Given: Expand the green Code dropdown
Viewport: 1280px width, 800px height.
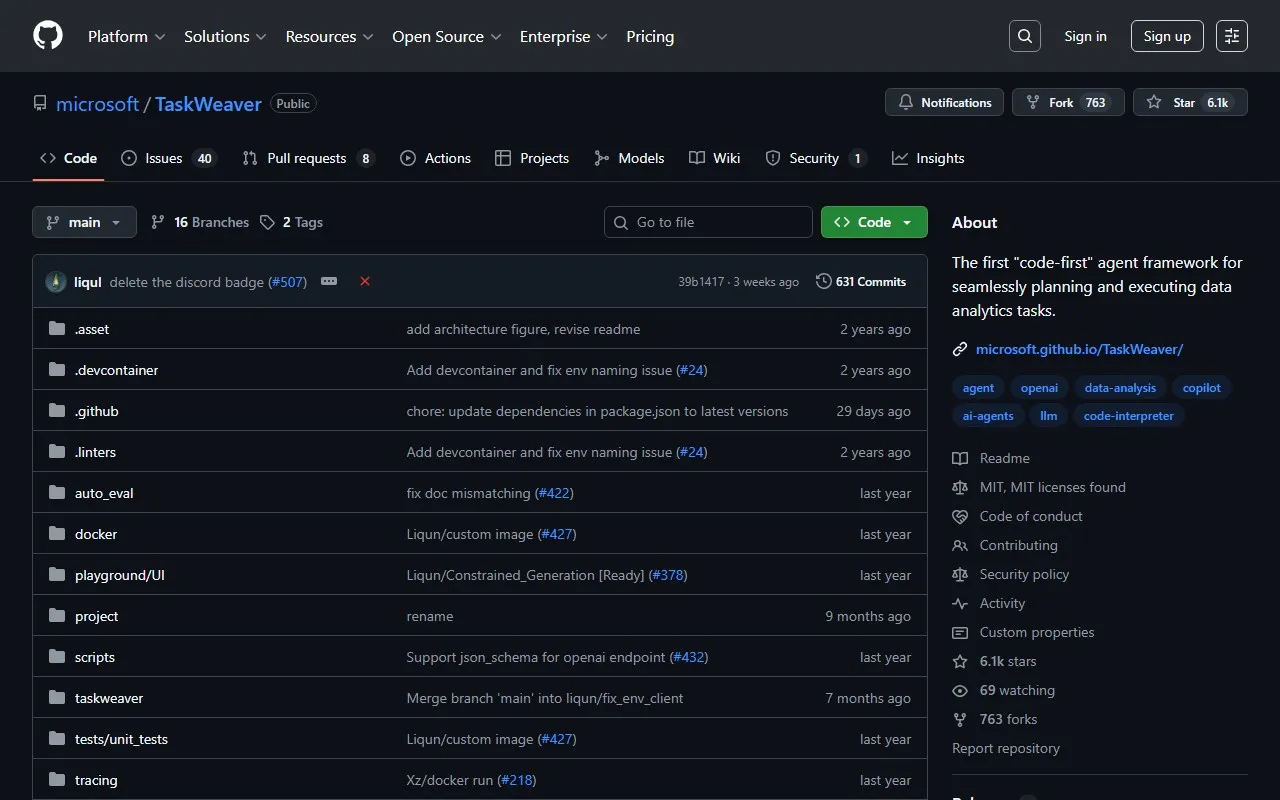Looking at the screenshot, I should click(873, 222).
